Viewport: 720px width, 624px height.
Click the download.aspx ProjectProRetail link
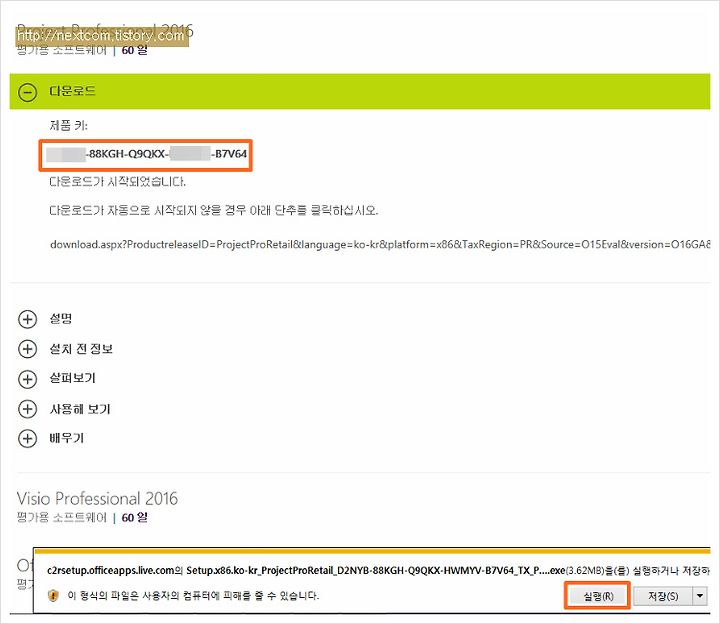point(380,244)
